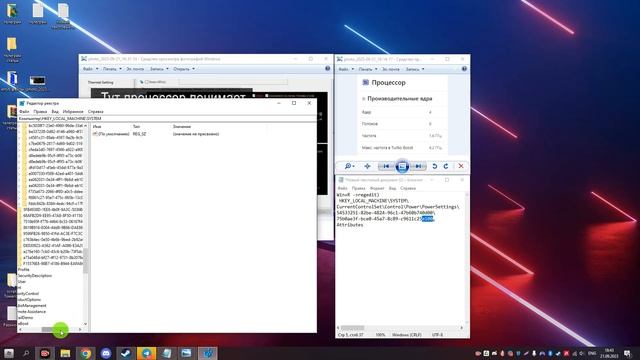Open Формат menu in Notepad
The width and height of the screenshot is (640, 360).
click(x=377, y=188)
